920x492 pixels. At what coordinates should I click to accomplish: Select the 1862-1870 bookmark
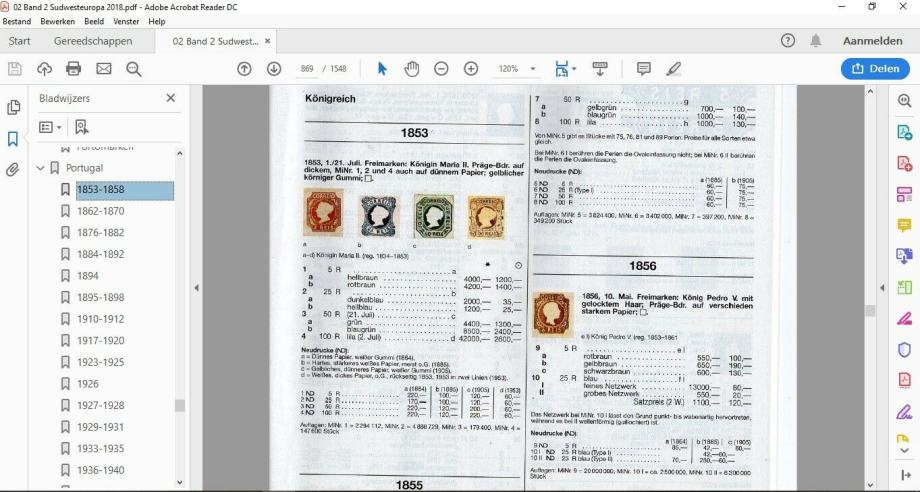100,211
